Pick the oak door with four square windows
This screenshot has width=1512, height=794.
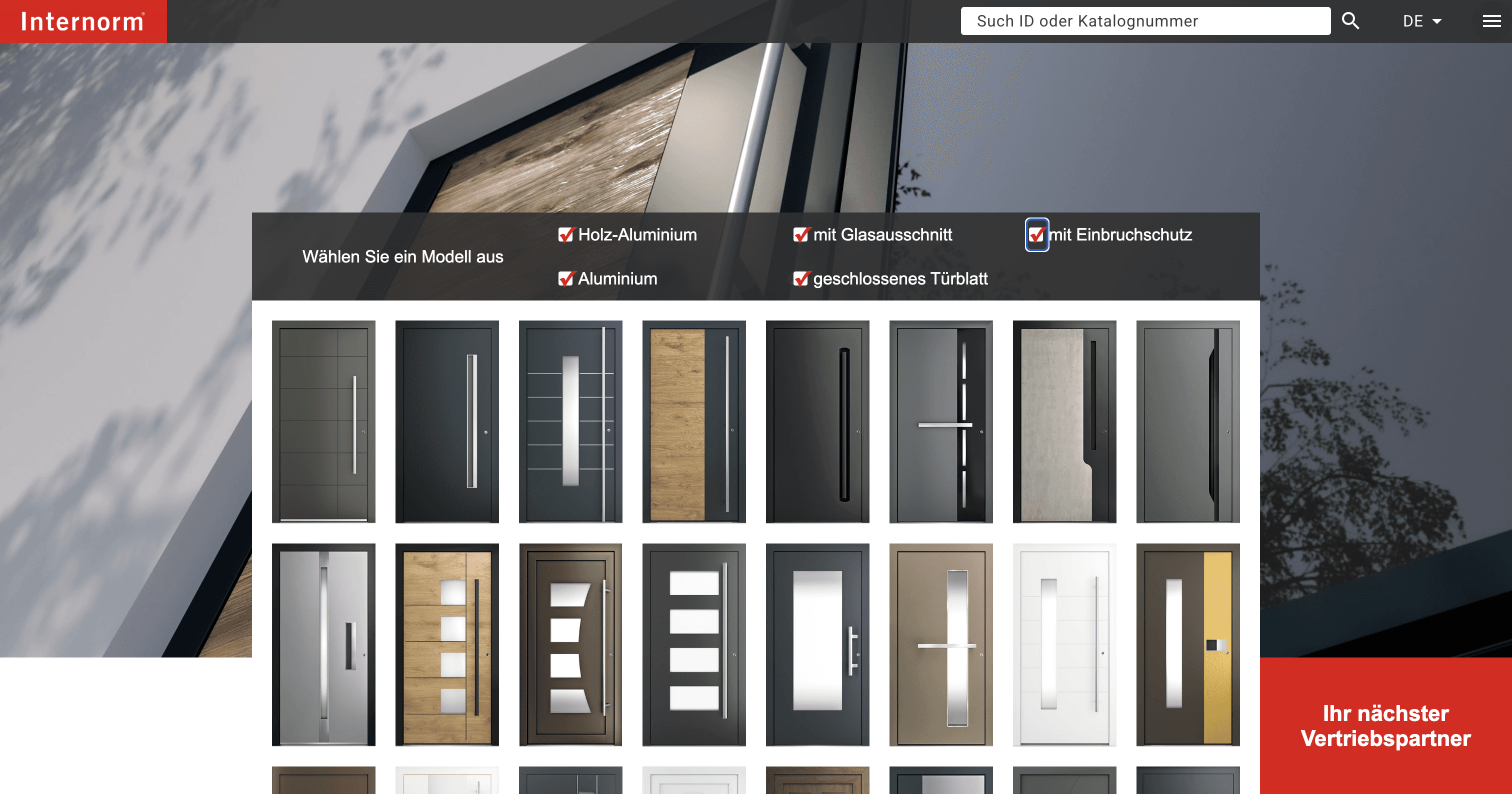(446, 644)
